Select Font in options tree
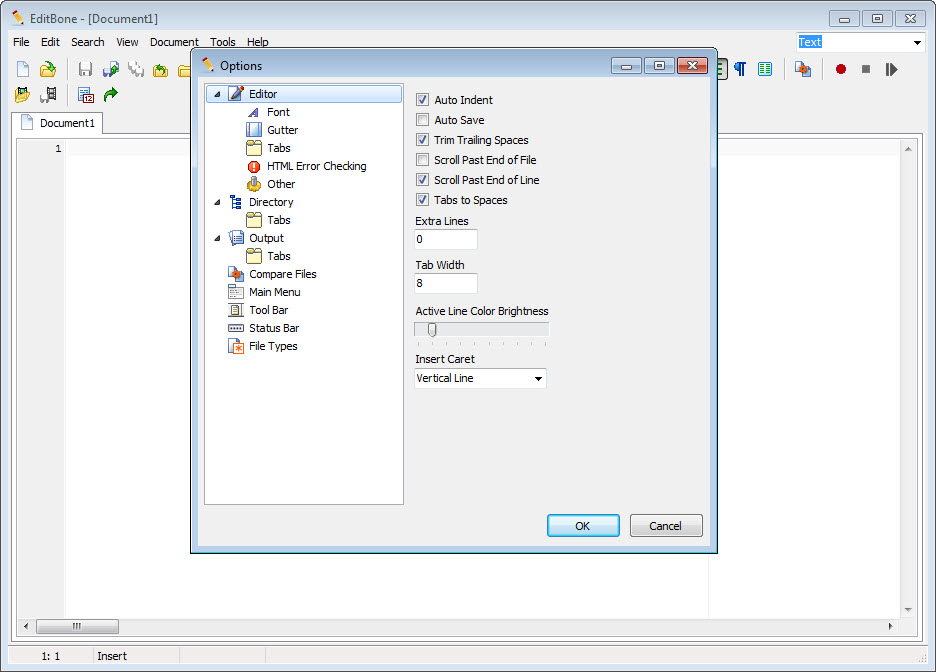Viewport: 936px width, 672px height. point(278,112)
